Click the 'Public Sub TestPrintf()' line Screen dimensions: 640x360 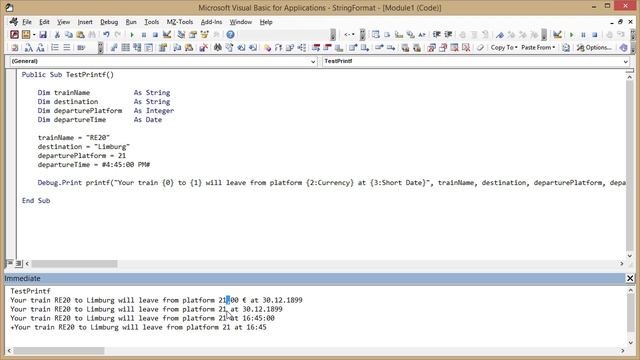tap(68, 75)
